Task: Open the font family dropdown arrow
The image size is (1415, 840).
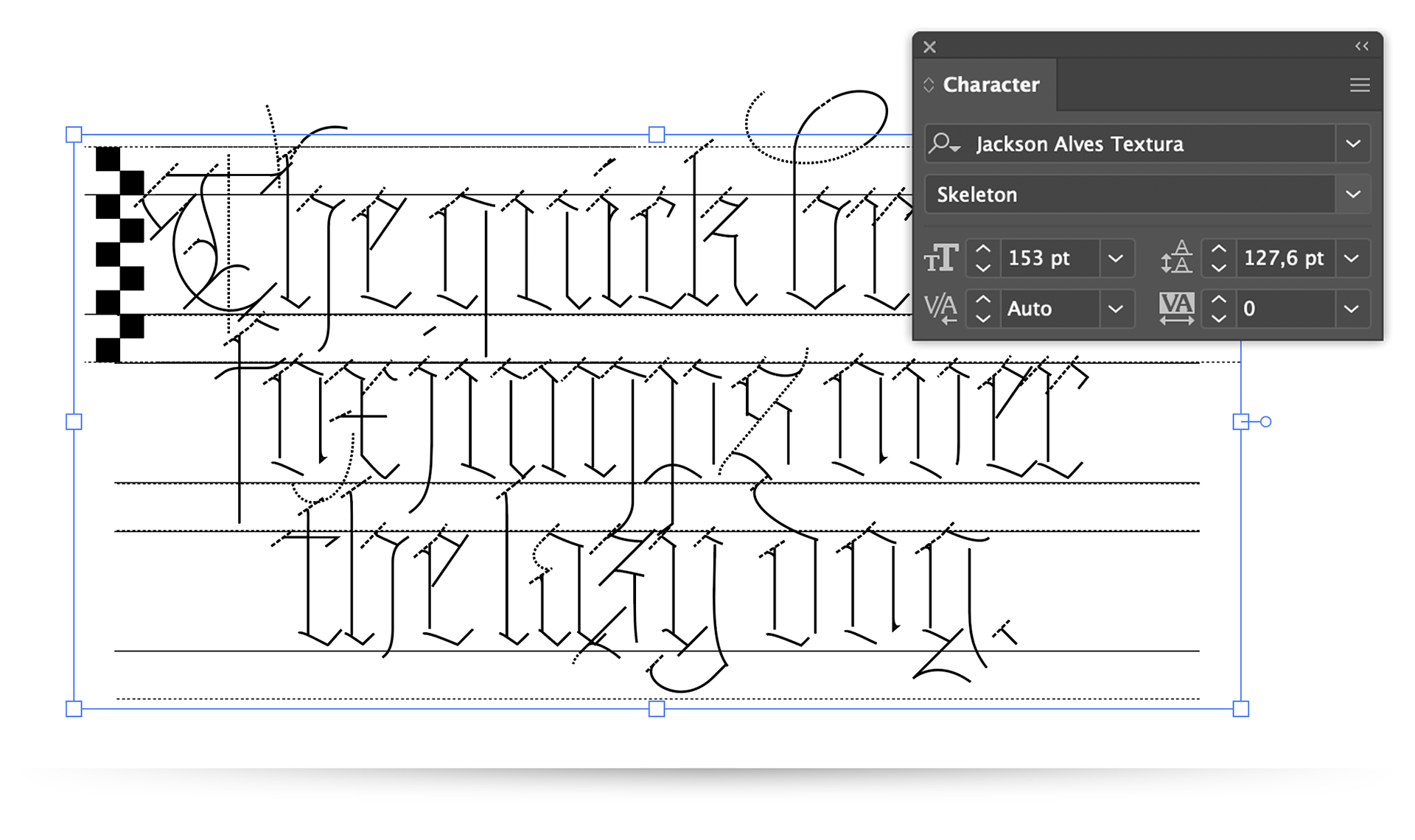Action: click(1352, 144)
